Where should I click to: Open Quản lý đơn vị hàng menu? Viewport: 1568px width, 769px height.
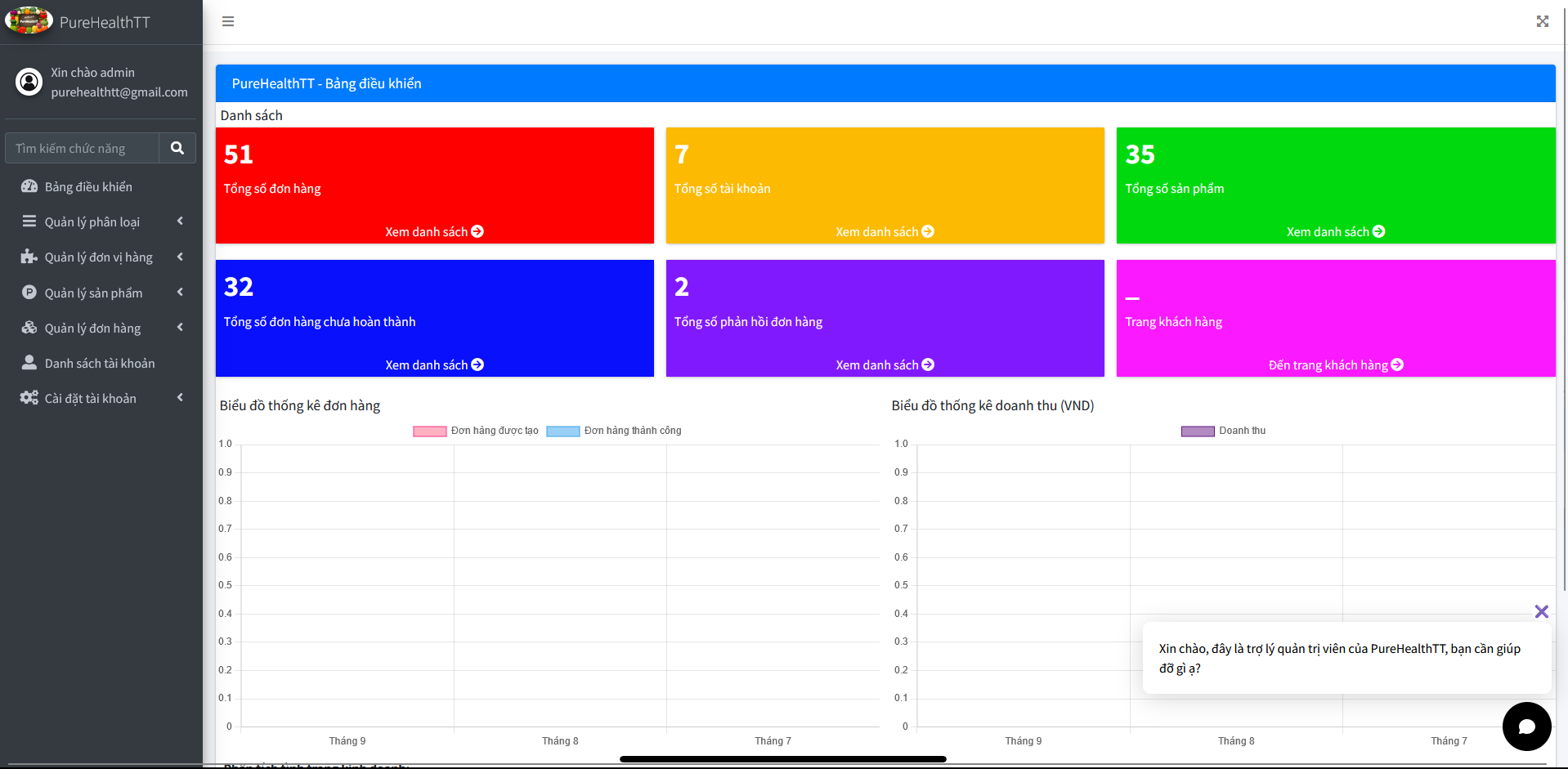(101, 257)
